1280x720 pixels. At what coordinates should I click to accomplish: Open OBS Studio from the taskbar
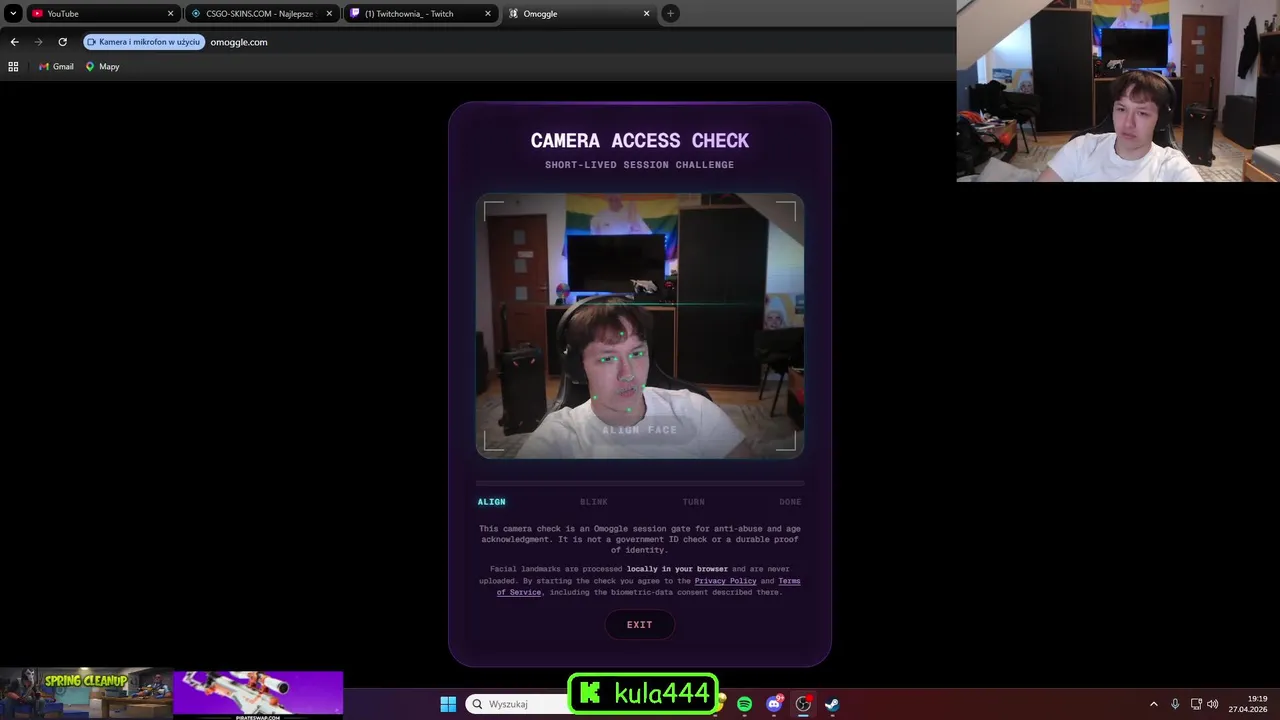(x=803, y=704)
